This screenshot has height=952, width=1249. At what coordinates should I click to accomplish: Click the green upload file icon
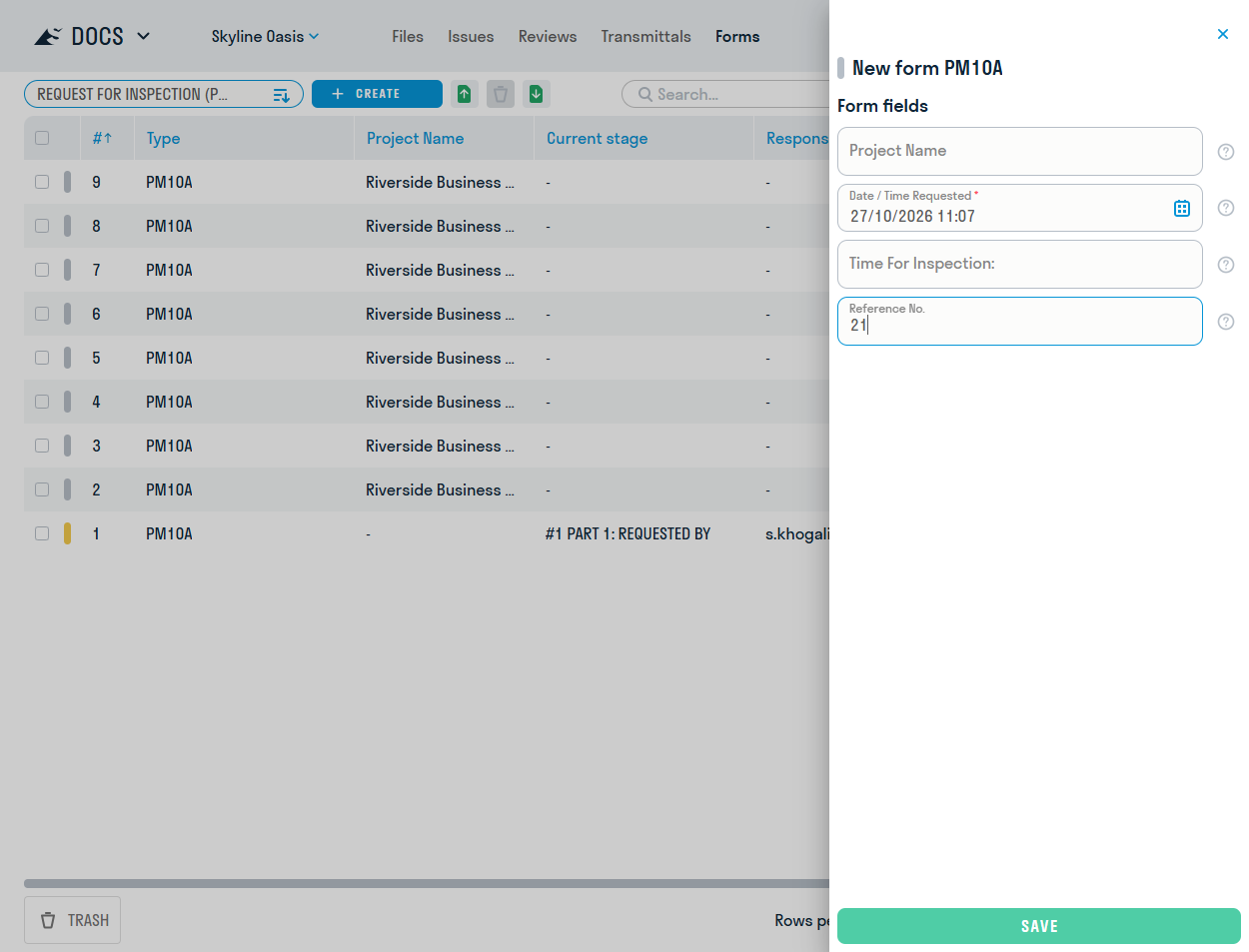[465, 94]
